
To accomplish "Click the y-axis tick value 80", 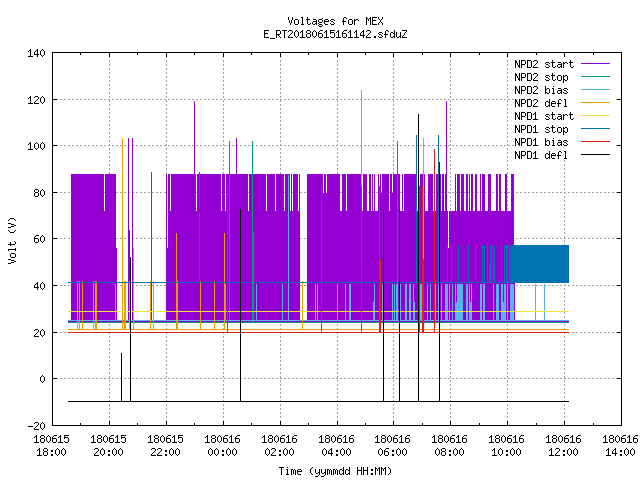I will click(39, 193).
